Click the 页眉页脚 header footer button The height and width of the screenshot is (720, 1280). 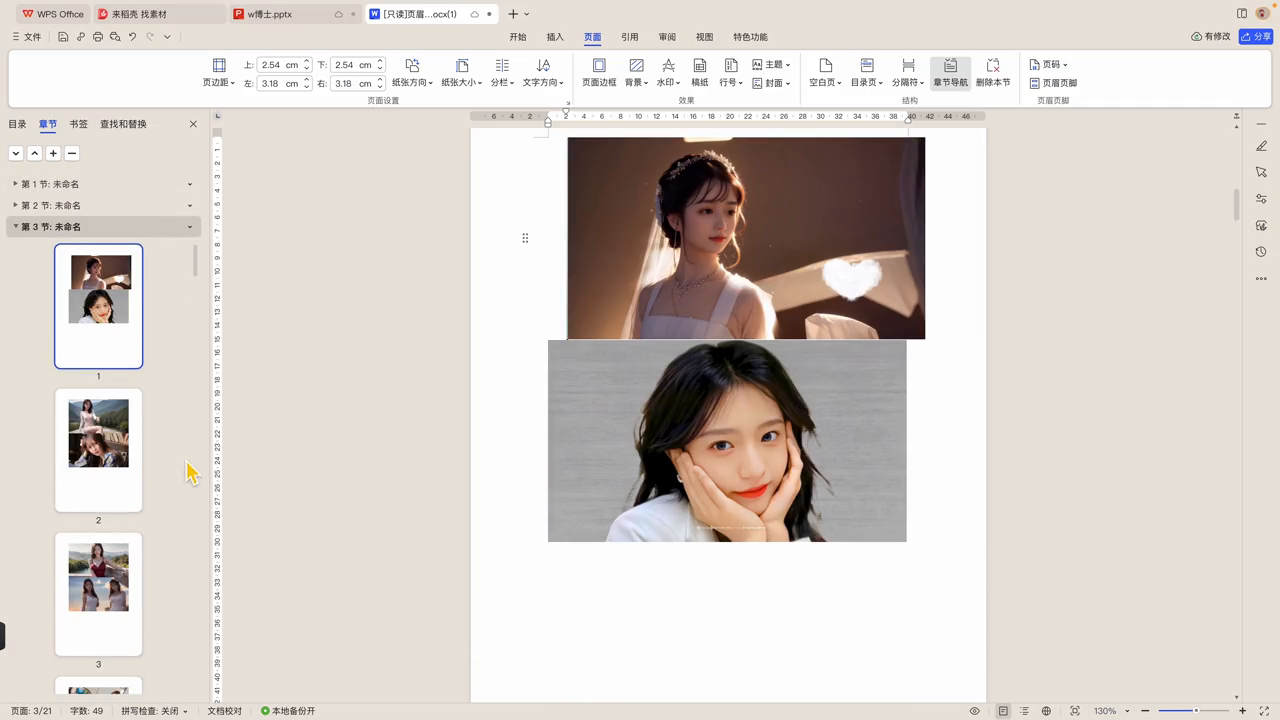[x=1054, y=83]
